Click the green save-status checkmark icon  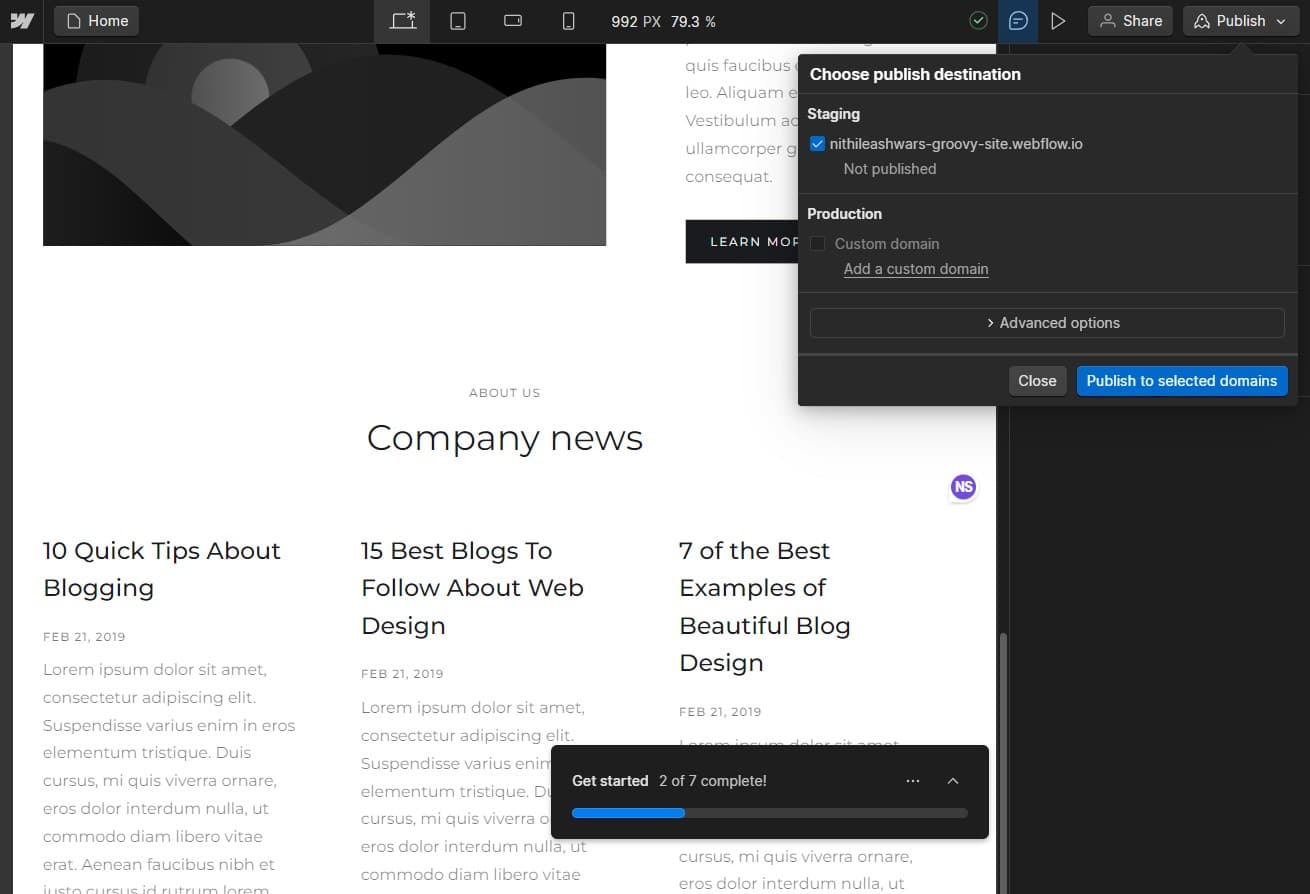(x=978, y=20)
